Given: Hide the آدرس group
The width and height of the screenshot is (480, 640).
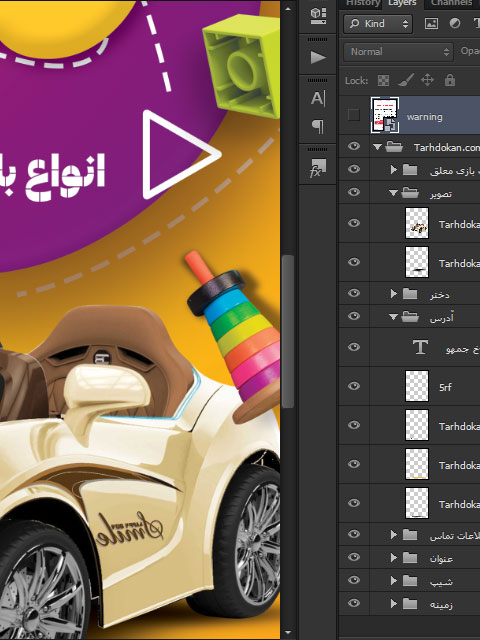Looking at the screenshot, I should pyautogui.click(x=354, y=316).
